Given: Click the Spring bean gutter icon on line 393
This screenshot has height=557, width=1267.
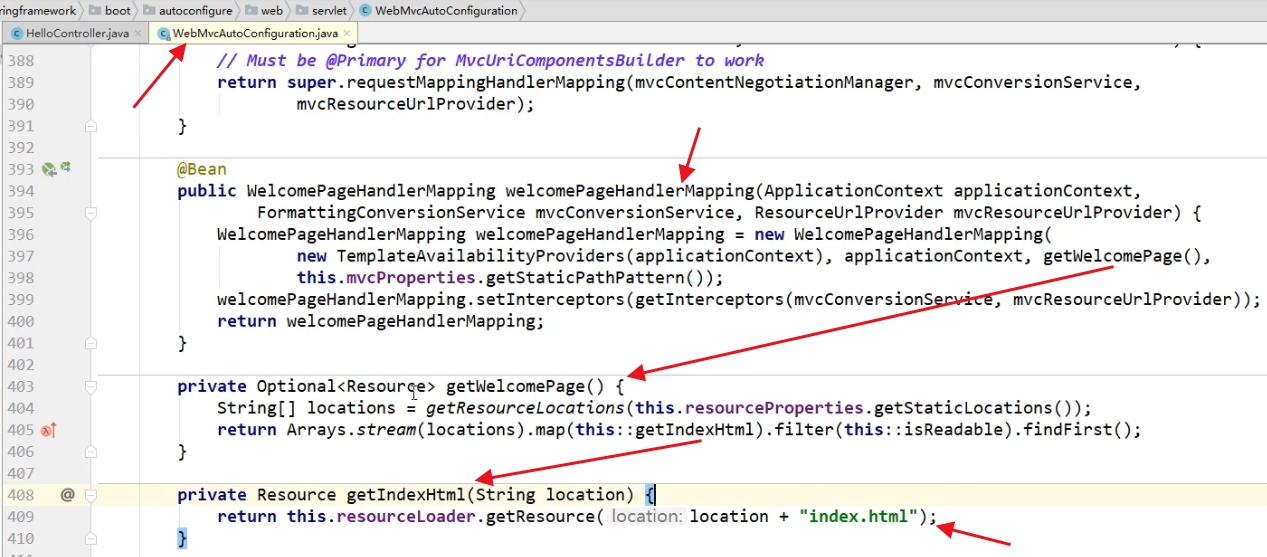Looking at the screenshot, I should tap(47, 169).
